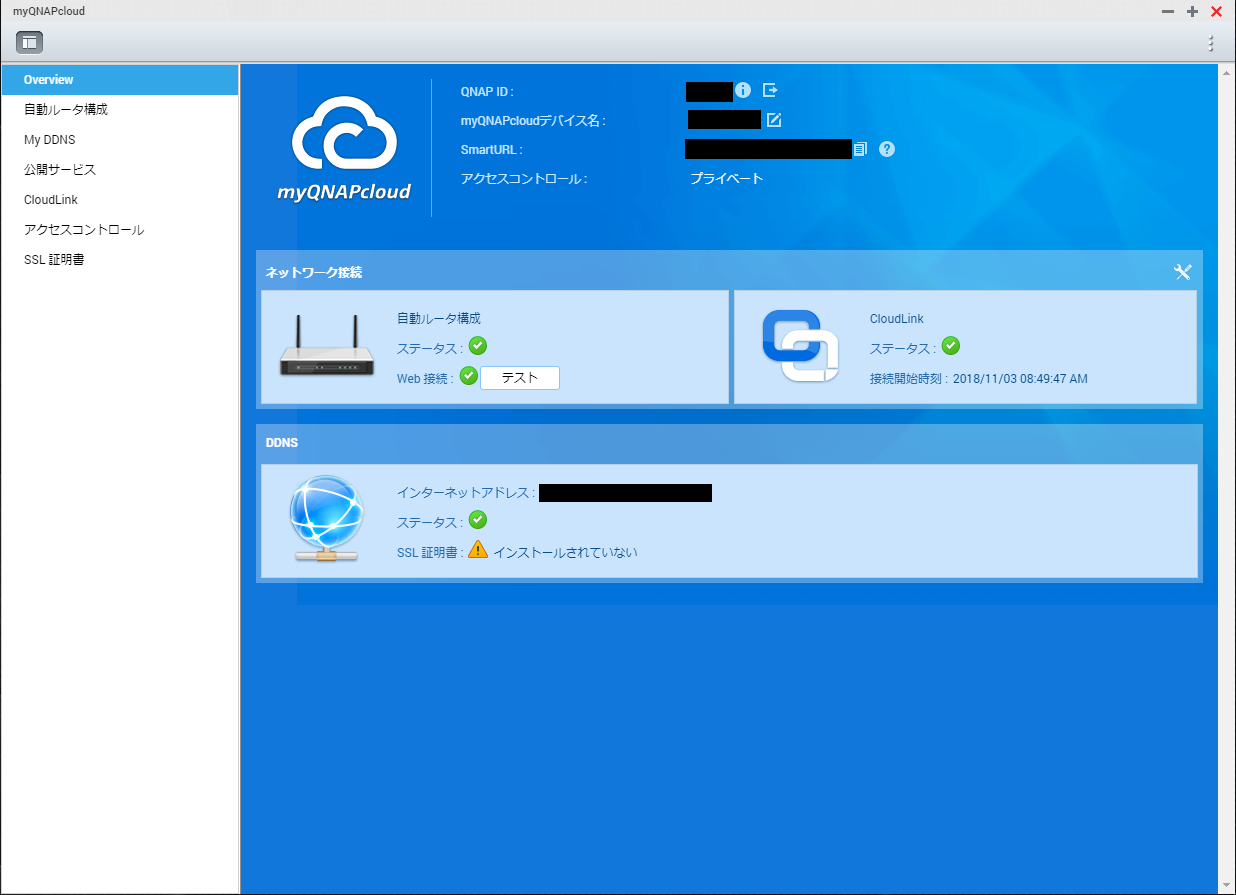Open 自動ルータ構成 in the sidebar
This screenshot has height=895, width=1236.
click(120, 110)
